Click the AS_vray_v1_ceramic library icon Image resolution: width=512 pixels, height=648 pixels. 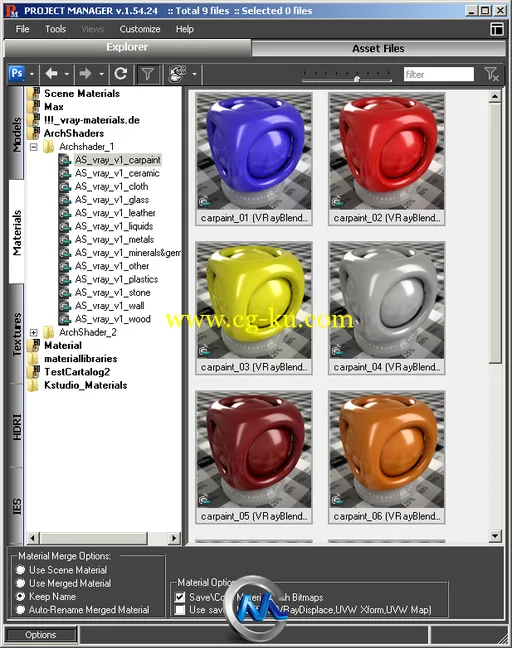65,173
